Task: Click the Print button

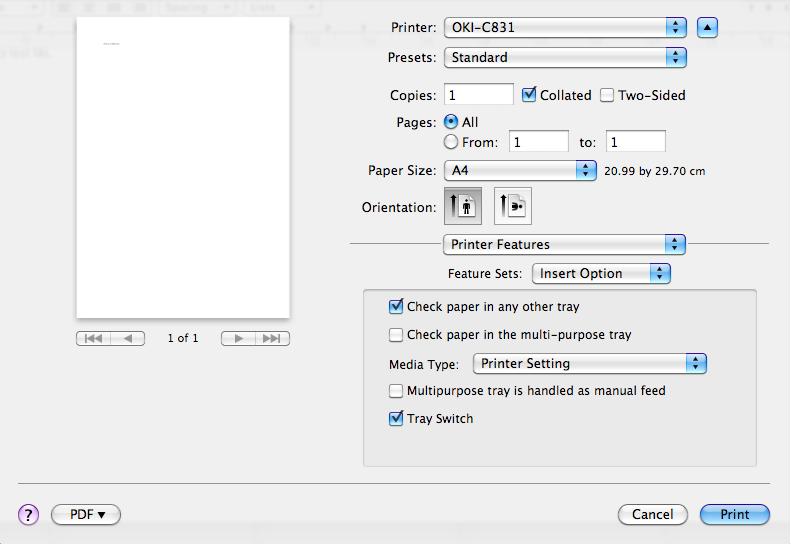Action: pos(734,515)
